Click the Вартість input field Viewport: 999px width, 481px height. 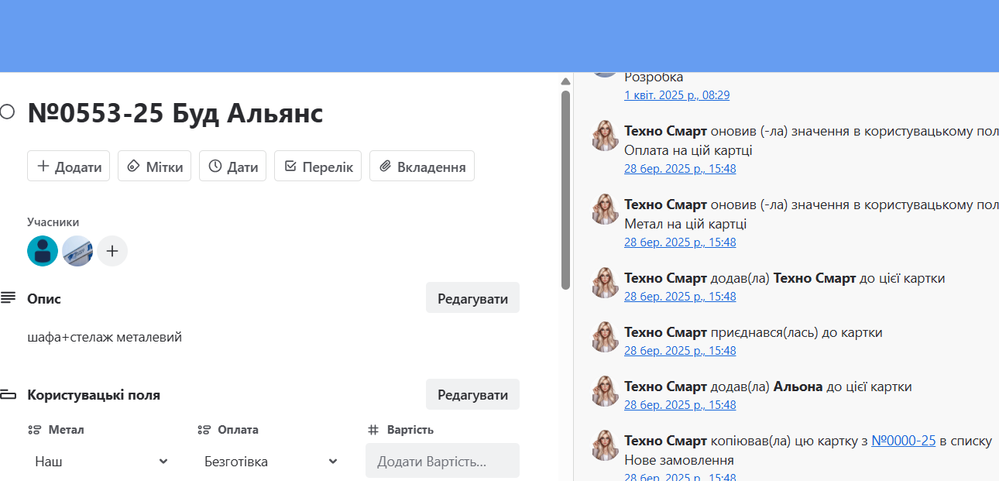coord(442,461)
